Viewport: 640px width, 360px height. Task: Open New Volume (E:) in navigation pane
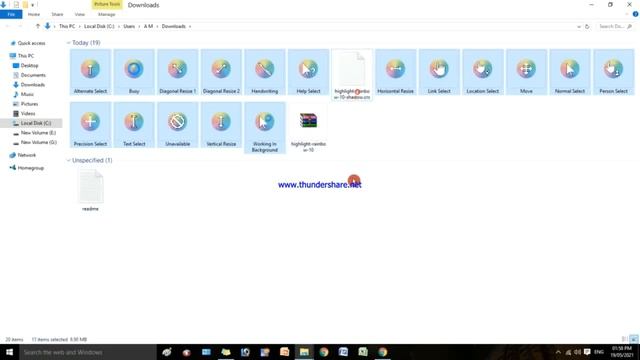38,133
